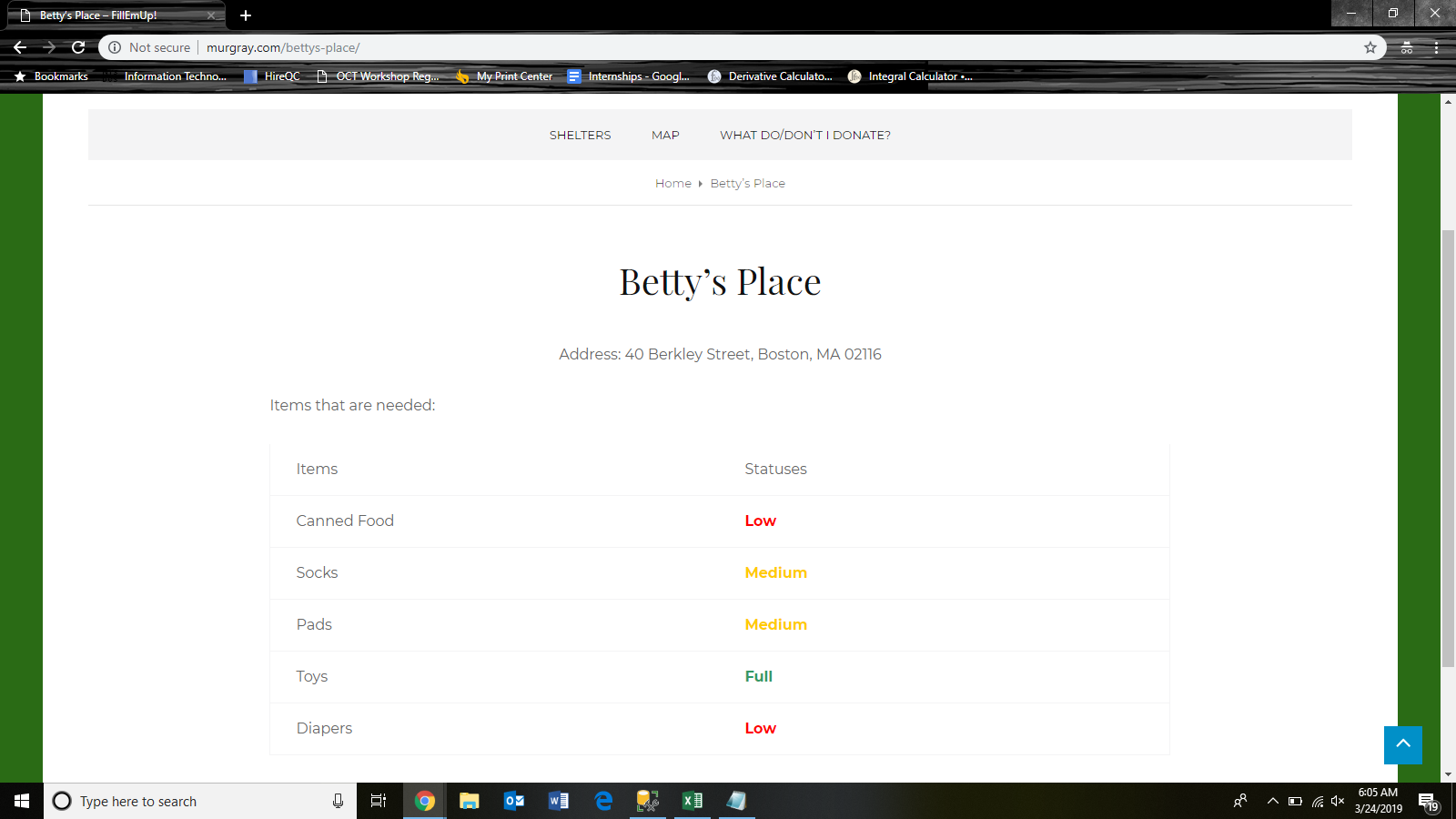The width and height of the screenshot is (1456, 819).
Task: Open Outlook from the taskbar
Action: point(513,801)
